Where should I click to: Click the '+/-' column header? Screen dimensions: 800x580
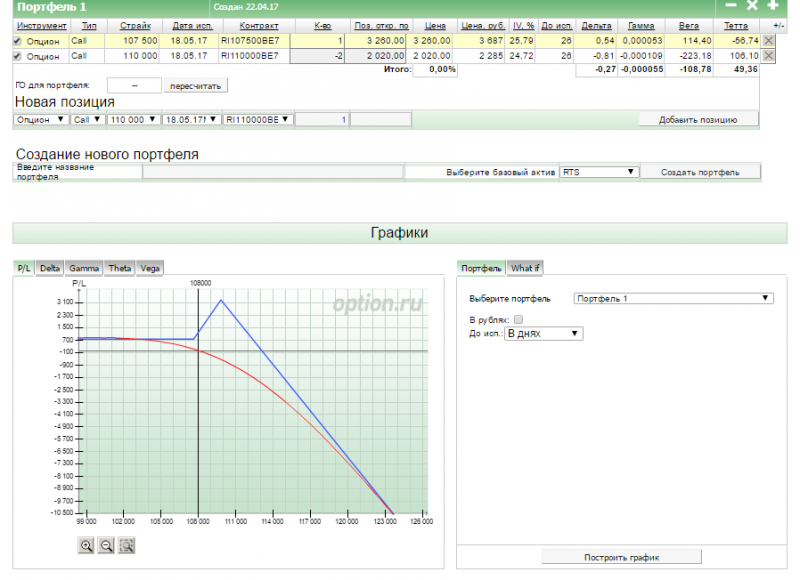(778, 26)
